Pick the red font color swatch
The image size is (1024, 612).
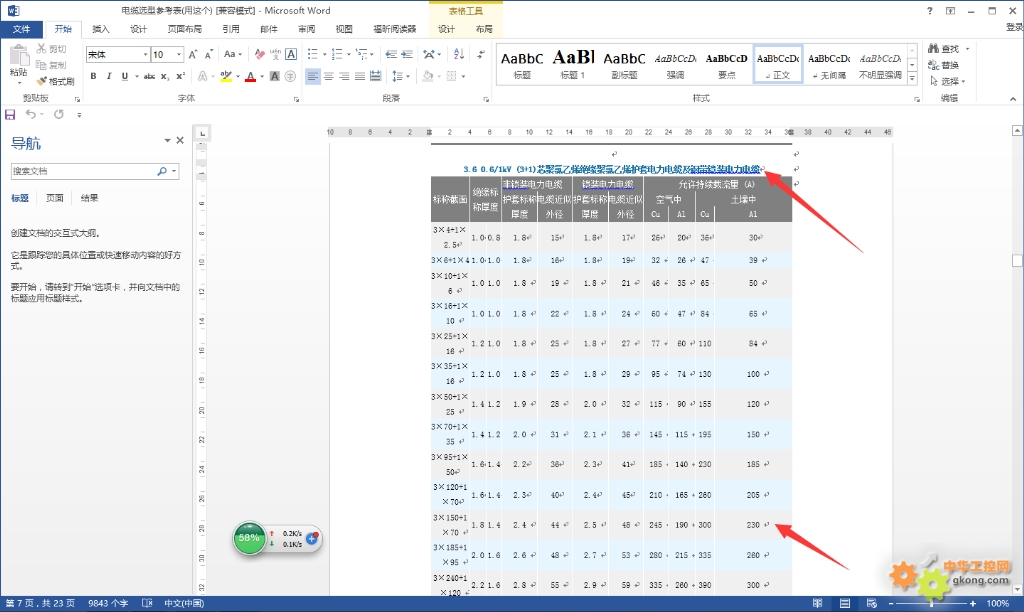point(250,77)
